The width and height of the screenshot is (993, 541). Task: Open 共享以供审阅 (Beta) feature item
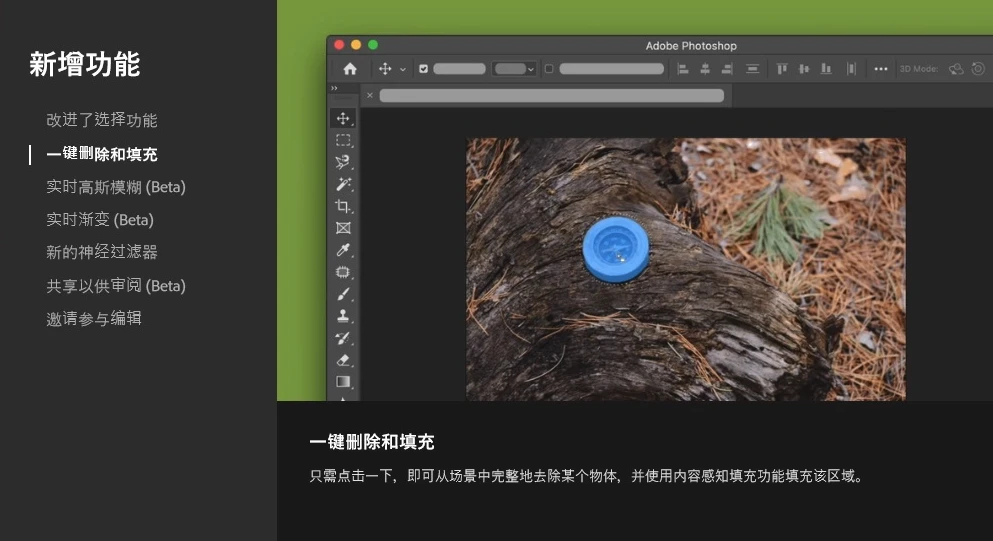tap(116, 286)
